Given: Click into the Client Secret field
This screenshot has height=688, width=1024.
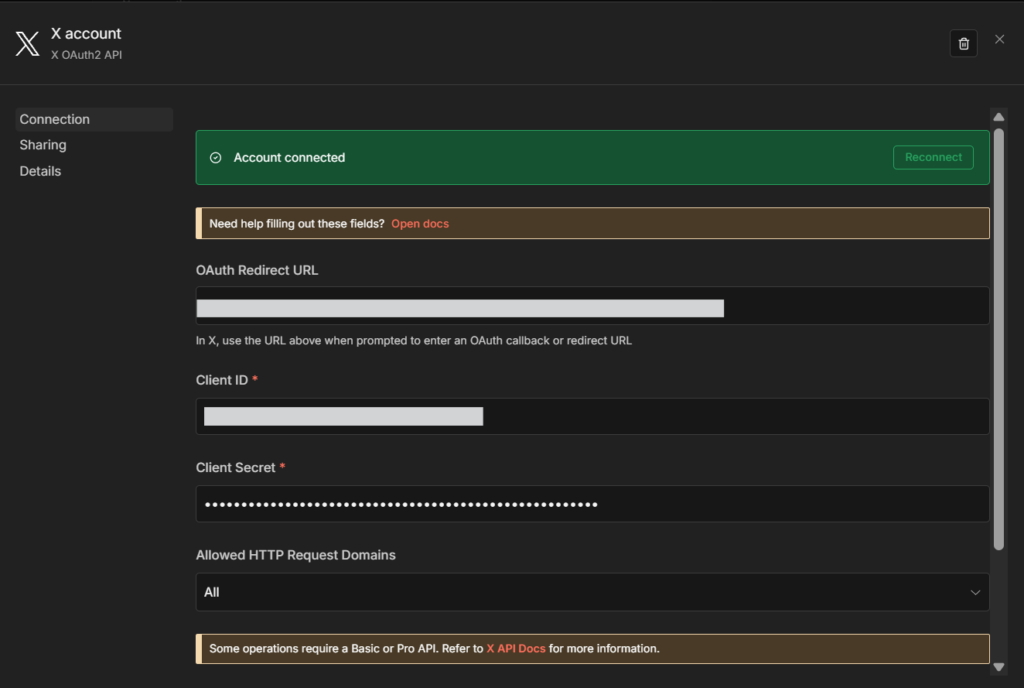Looking at the screenshot, I should pos(592,504).
